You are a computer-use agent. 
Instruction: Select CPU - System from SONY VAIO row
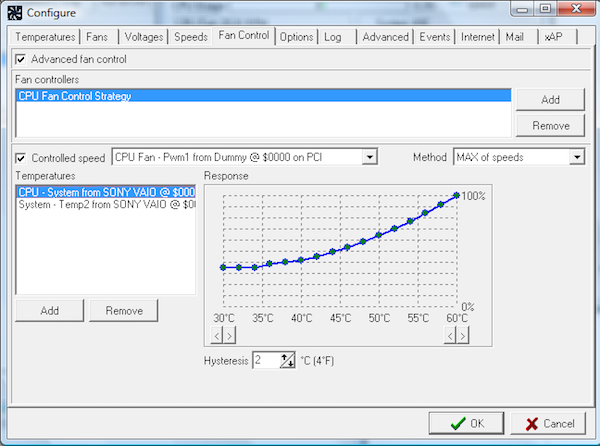(106, 192)
